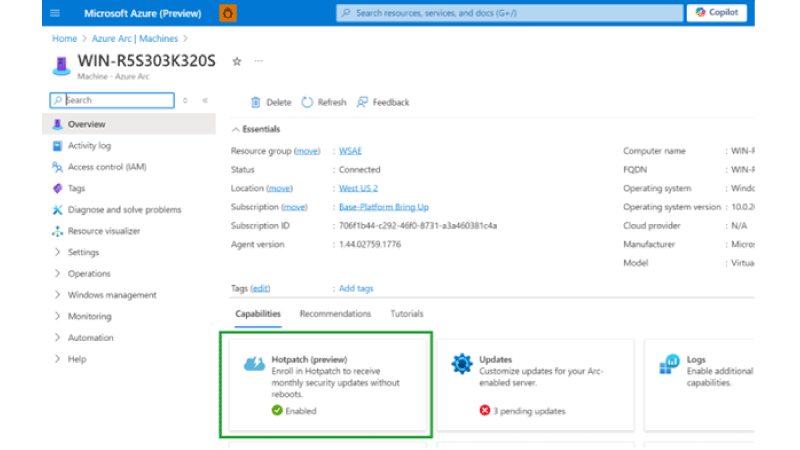Open the hamburger portal menu

[55, 13]
